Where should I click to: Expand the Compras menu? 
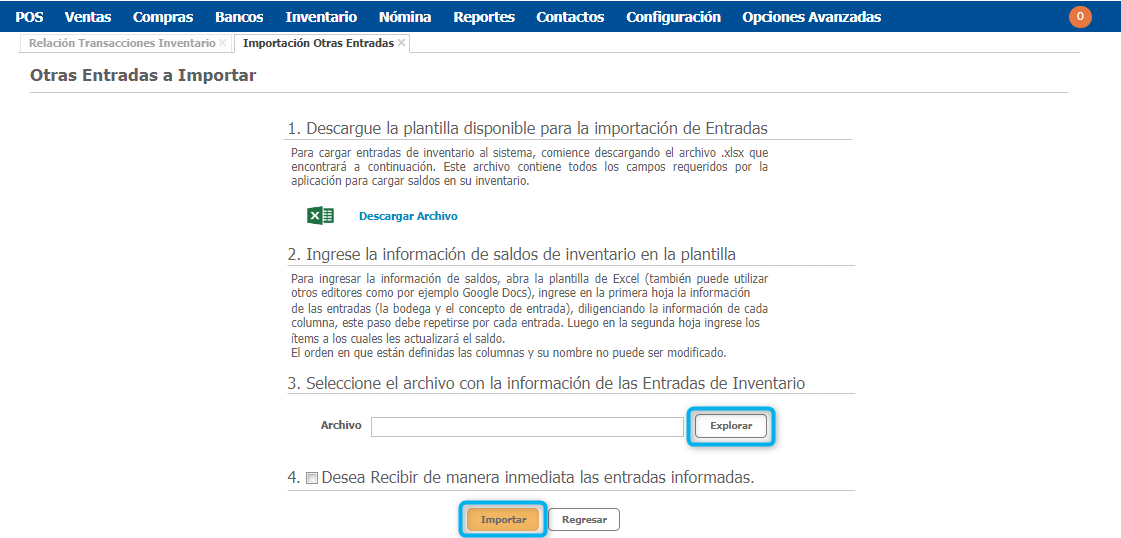coord(163,17)
